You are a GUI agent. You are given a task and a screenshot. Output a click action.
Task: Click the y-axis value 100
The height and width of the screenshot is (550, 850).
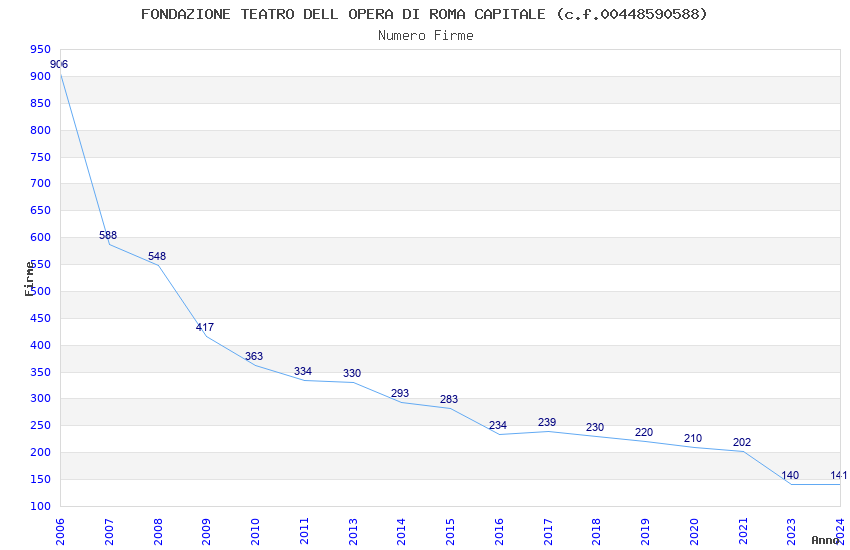coord(41,507)
